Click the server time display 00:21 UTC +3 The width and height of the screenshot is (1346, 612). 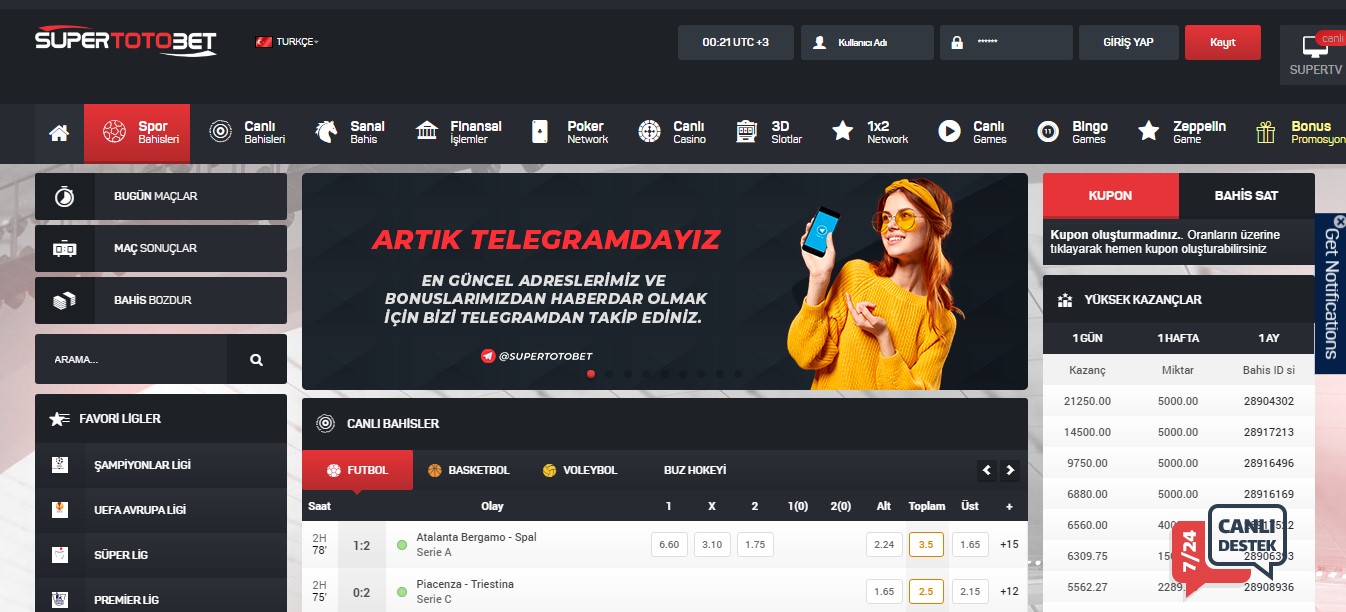(736, 43)
